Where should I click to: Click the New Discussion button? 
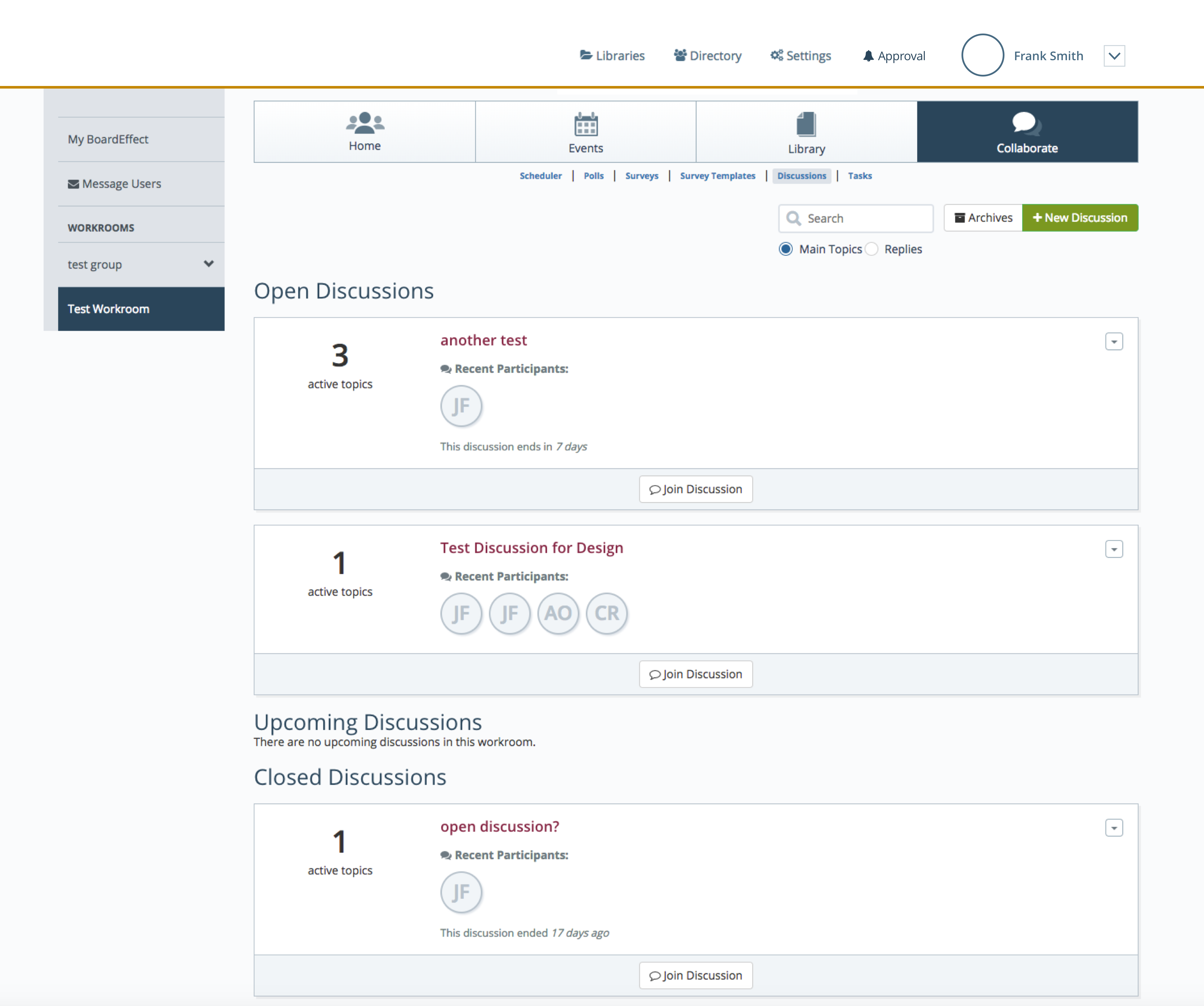1080,218
